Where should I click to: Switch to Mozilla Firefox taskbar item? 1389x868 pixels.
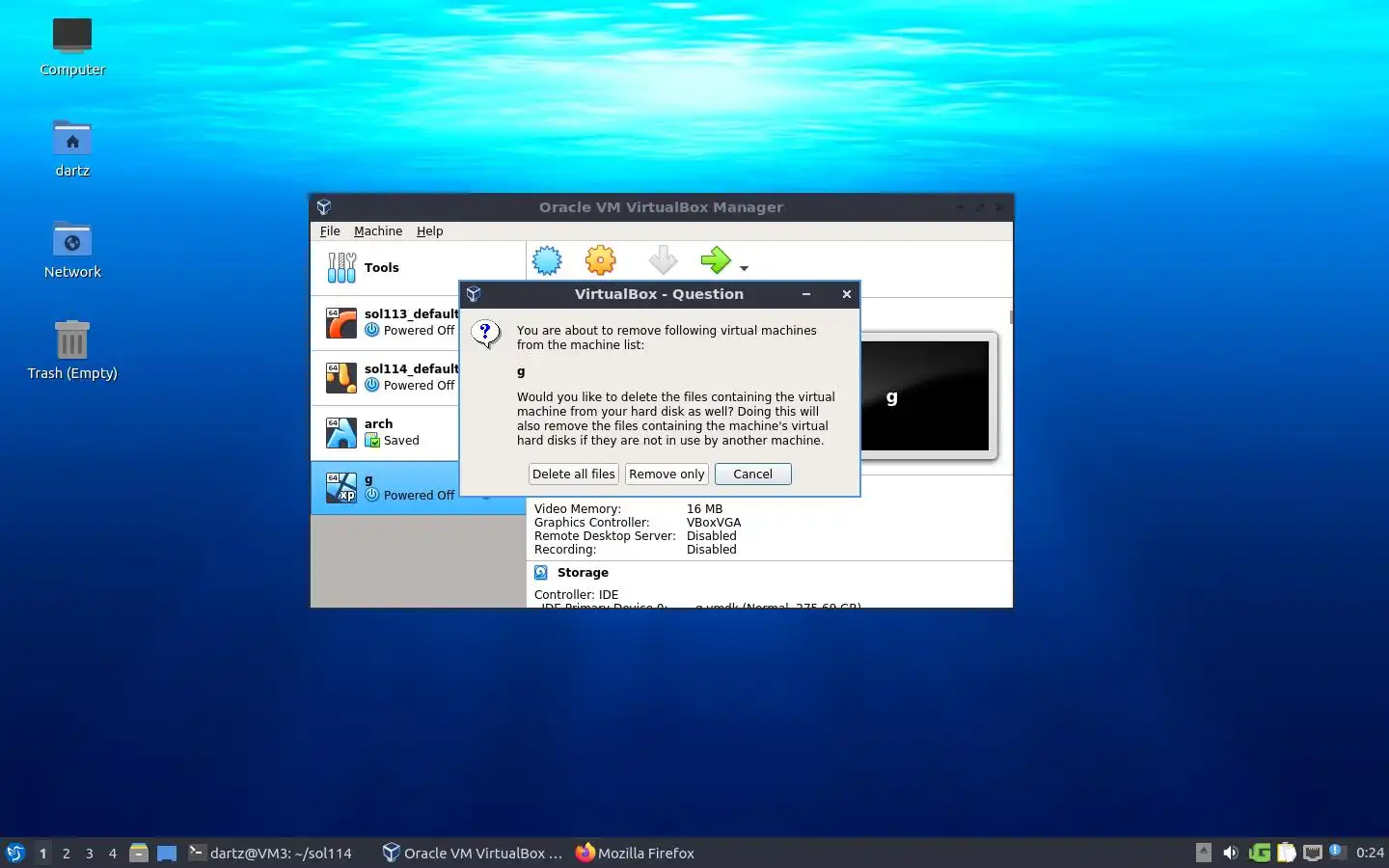tap(635, 853)
